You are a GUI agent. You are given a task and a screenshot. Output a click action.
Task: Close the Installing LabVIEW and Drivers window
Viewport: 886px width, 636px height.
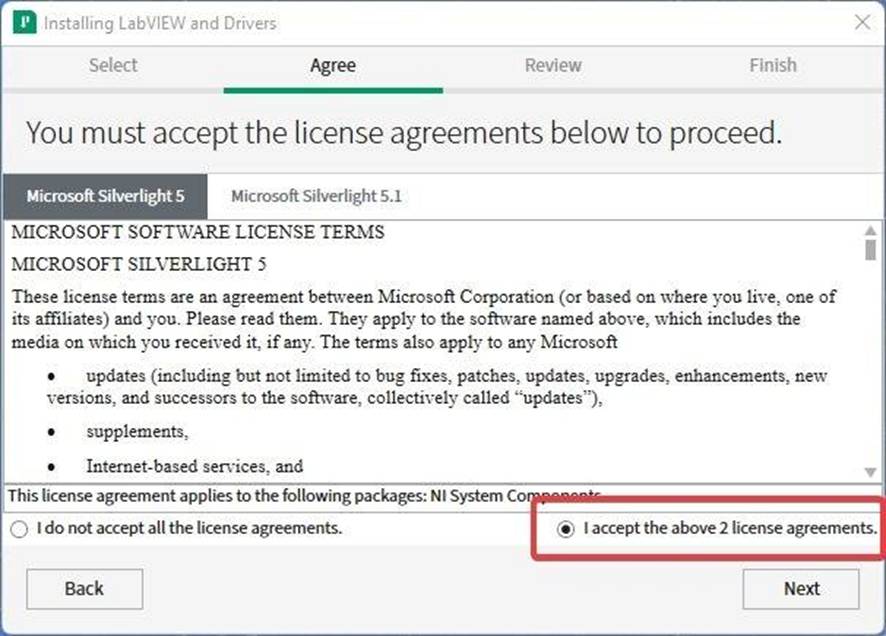(x=862, y=23)
